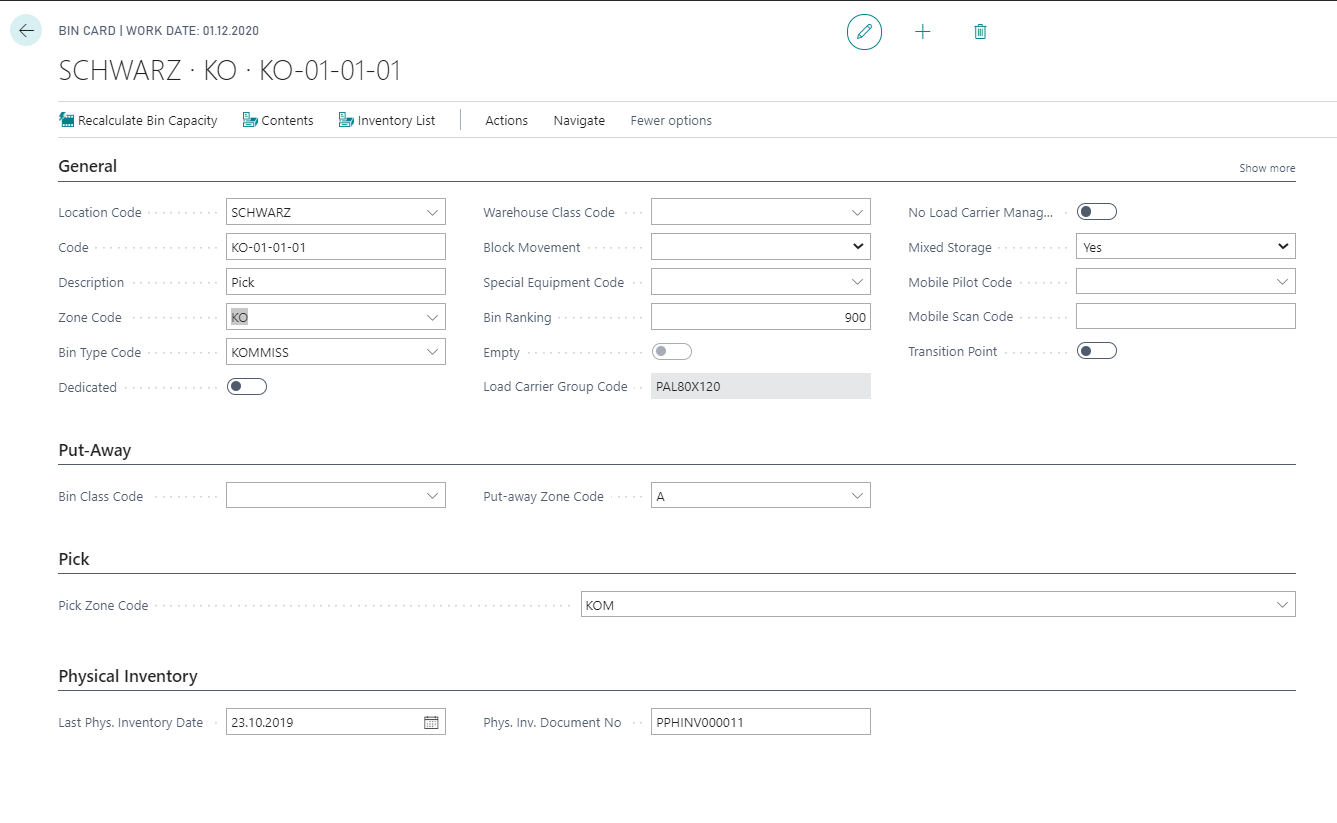
Task: Open calendar picker for Last Phys. Inventory Date
Action: pos(432,722)
